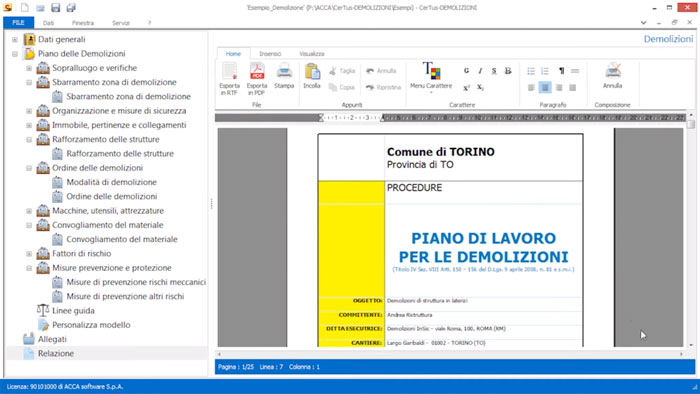
Task: Expand Immobile, pertinenze e collegamenti
Action: [x=29, y=125]
